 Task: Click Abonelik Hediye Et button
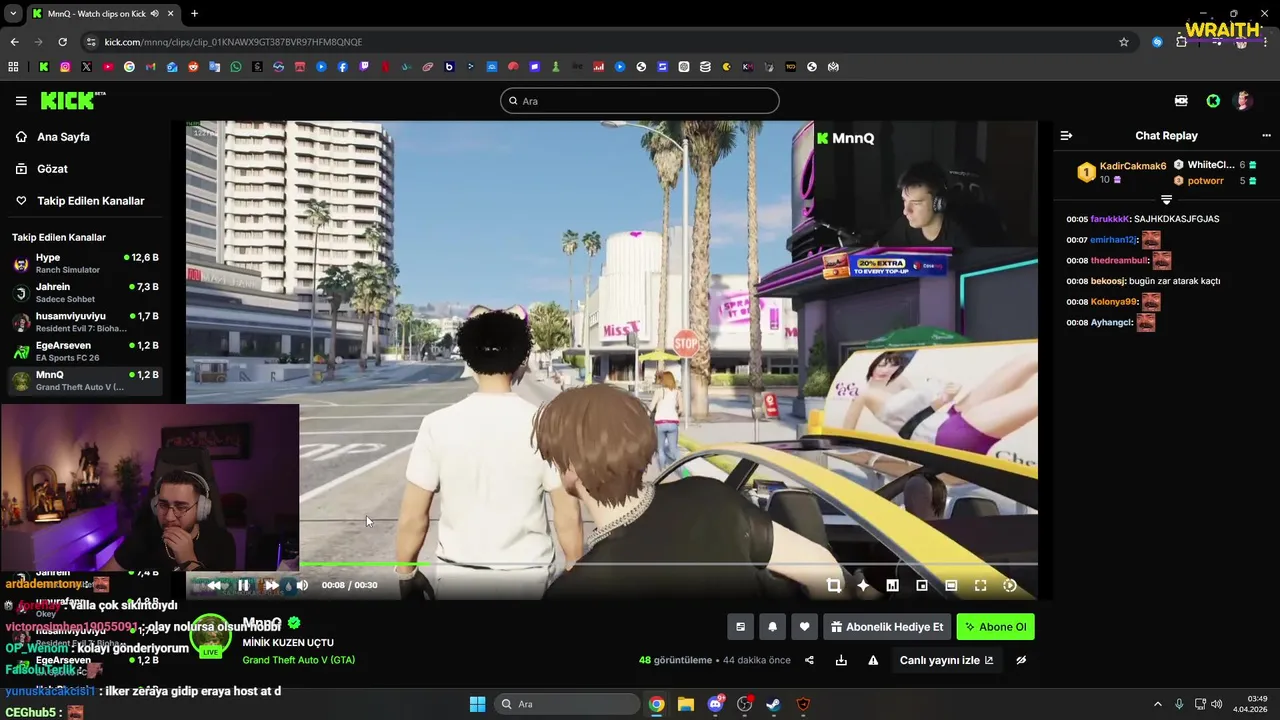pos(886,627)
